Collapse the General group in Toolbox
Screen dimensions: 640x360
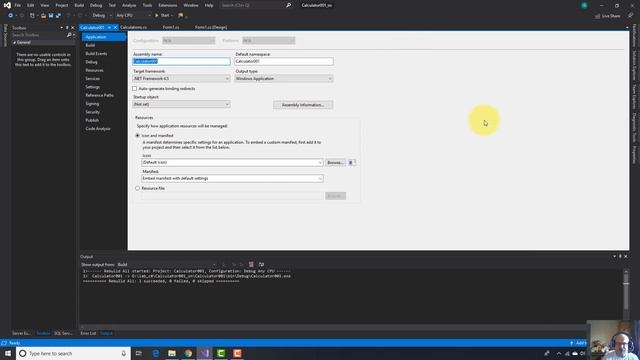tap(14, 42)
